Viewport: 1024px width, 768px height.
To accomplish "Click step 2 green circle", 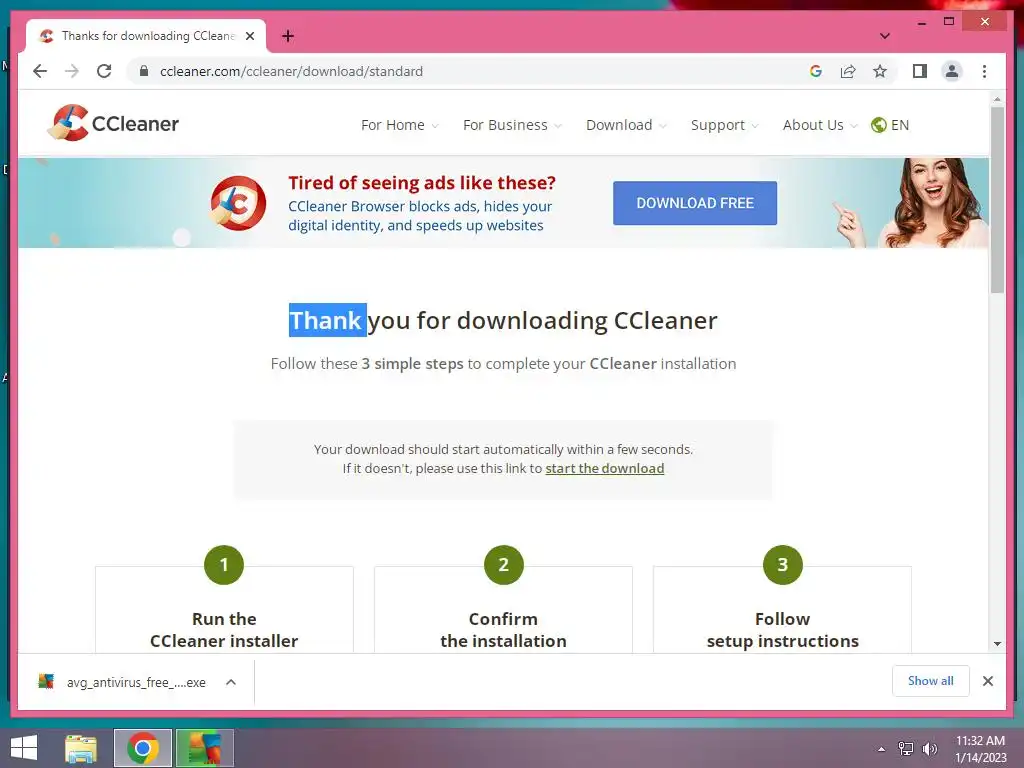I will (x=504, y=565).
